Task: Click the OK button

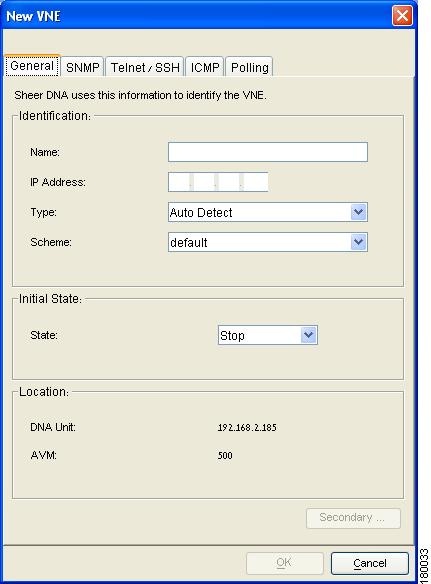Action: click(285, 563)
